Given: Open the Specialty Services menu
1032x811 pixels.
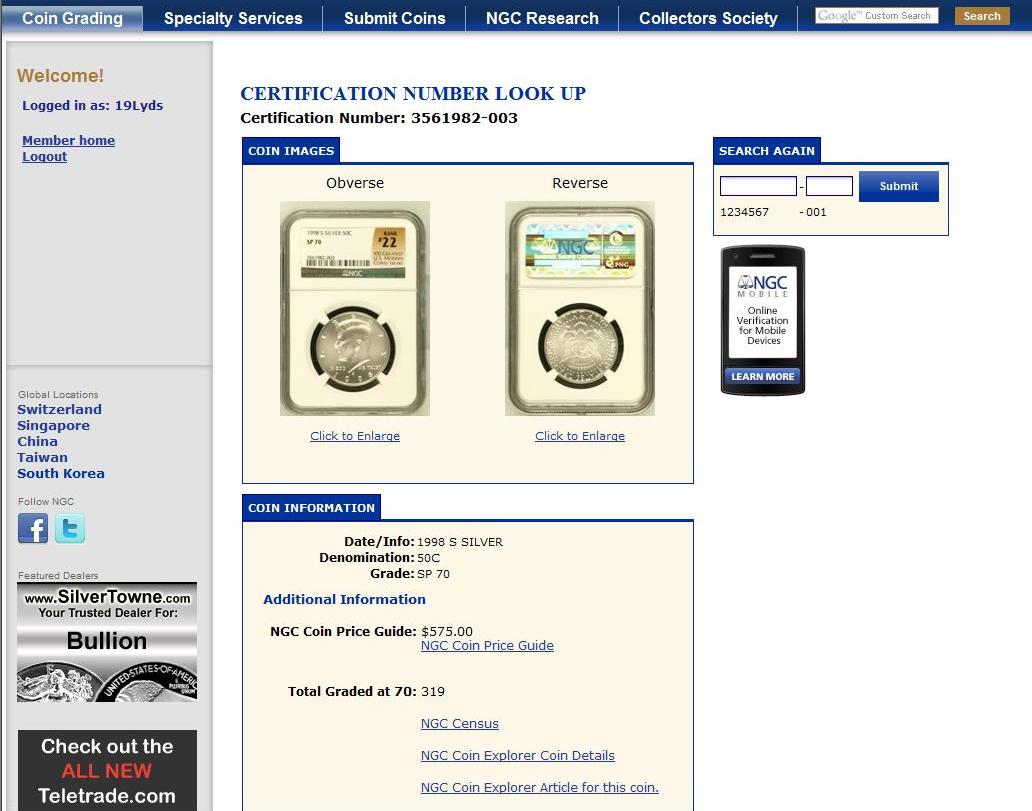Looking at the screenshot, I should point(233,18).
